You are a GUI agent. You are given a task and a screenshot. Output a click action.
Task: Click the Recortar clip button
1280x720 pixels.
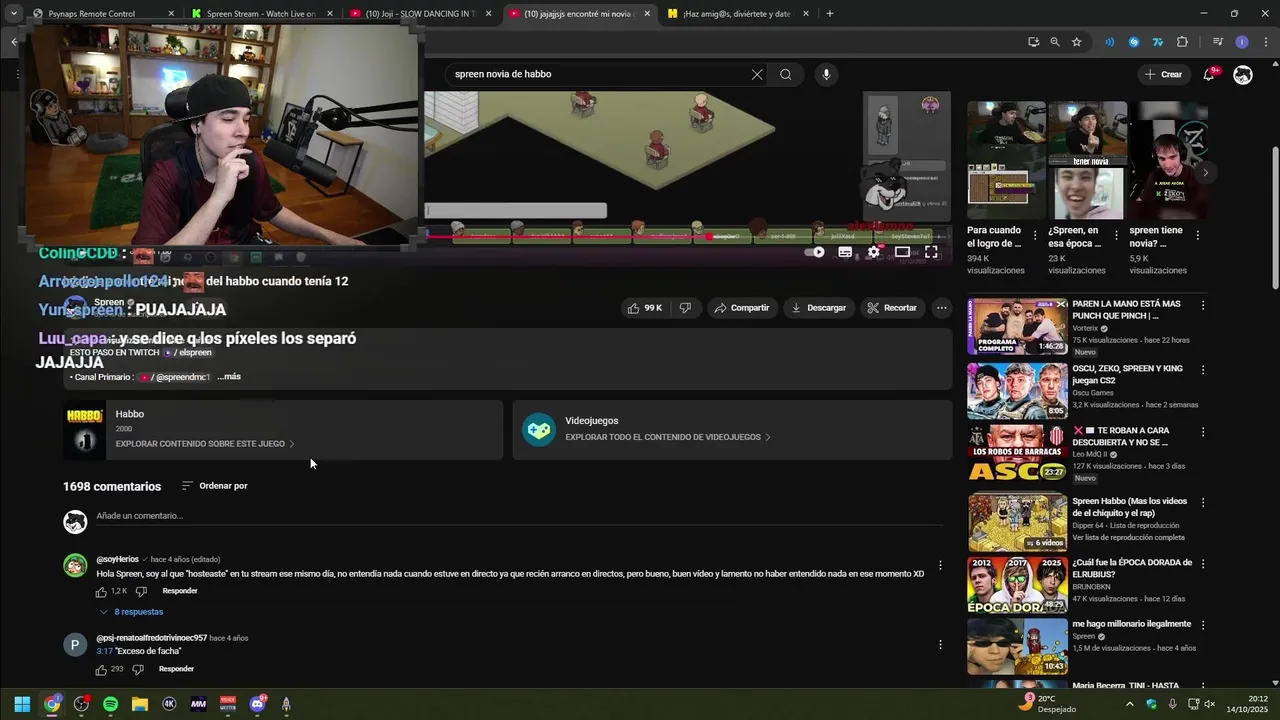coord(892,308)
